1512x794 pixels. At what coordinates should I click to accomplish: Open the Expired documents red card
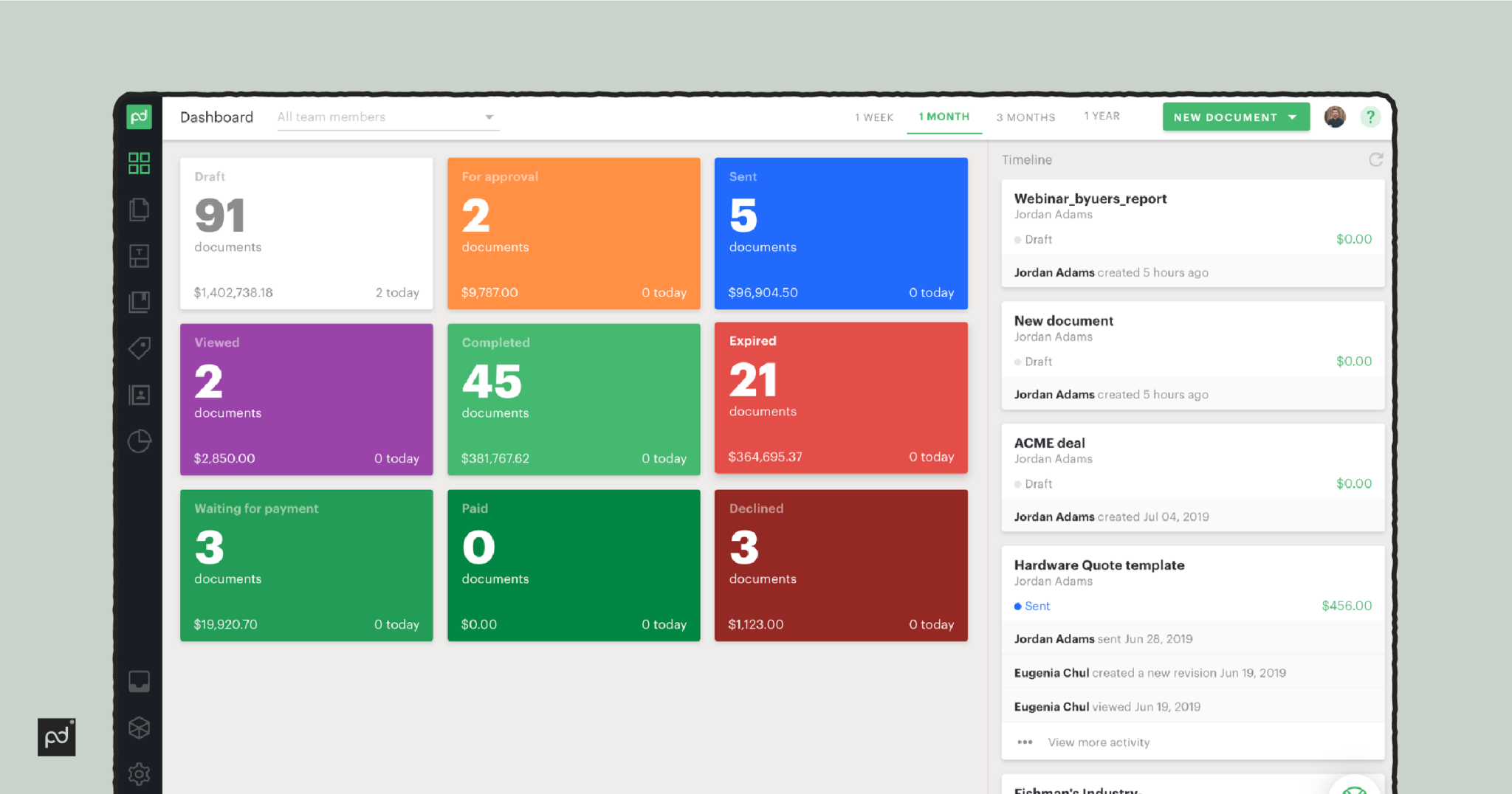point(841,398)
